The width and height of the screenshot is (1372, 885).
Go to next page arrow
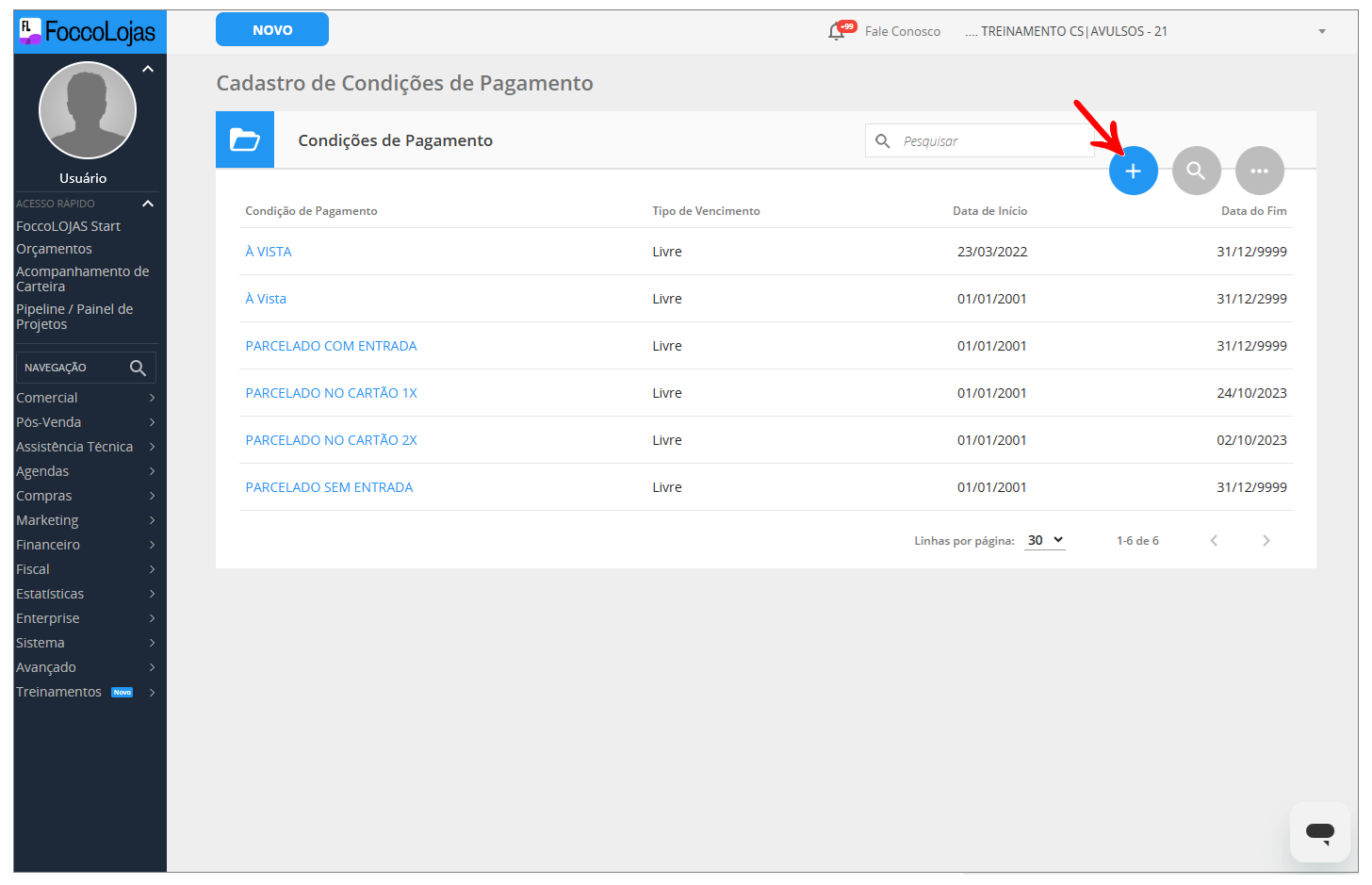point(1266,541)
